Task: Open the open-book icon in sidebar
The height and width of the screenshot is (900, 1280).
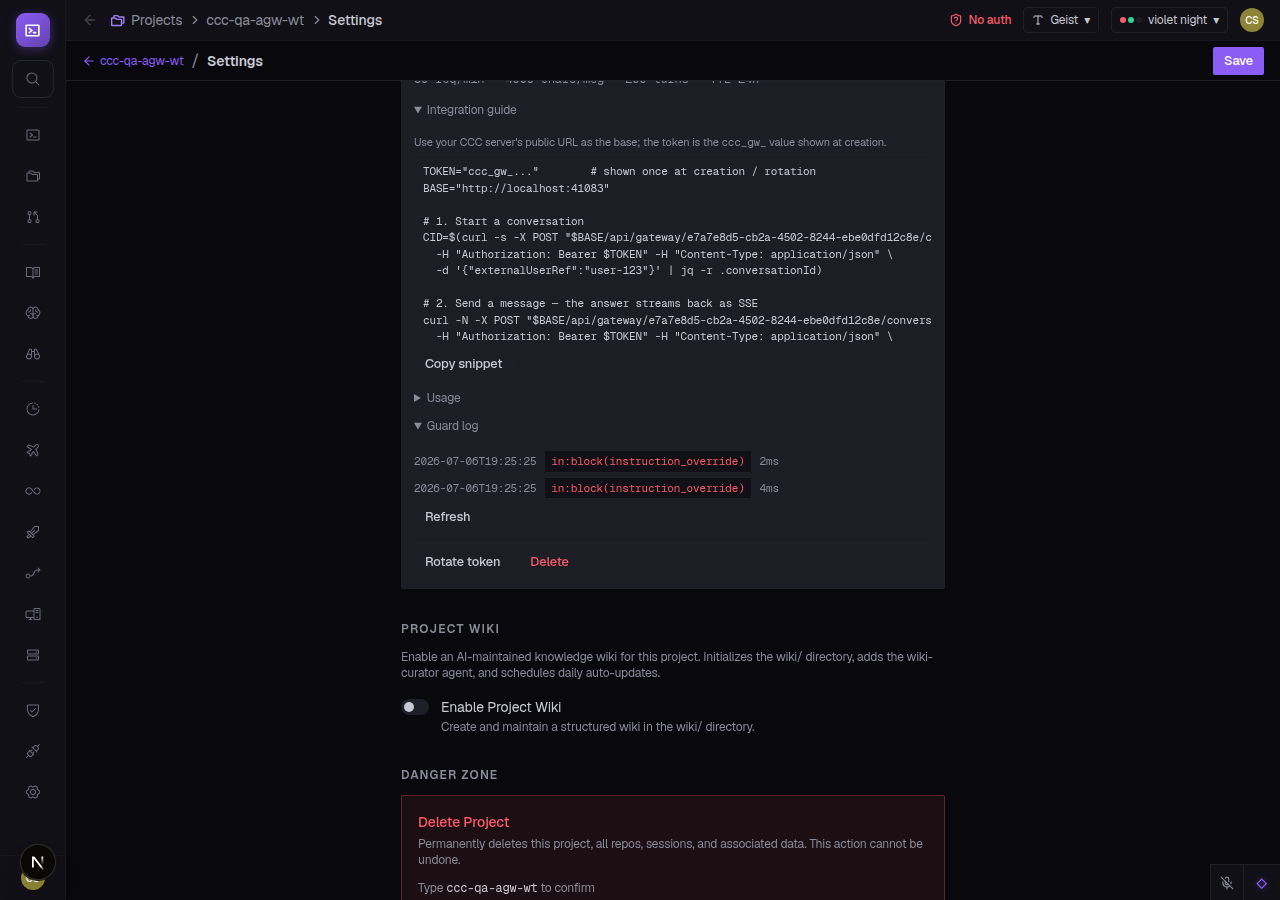Action: click(33, 272)
